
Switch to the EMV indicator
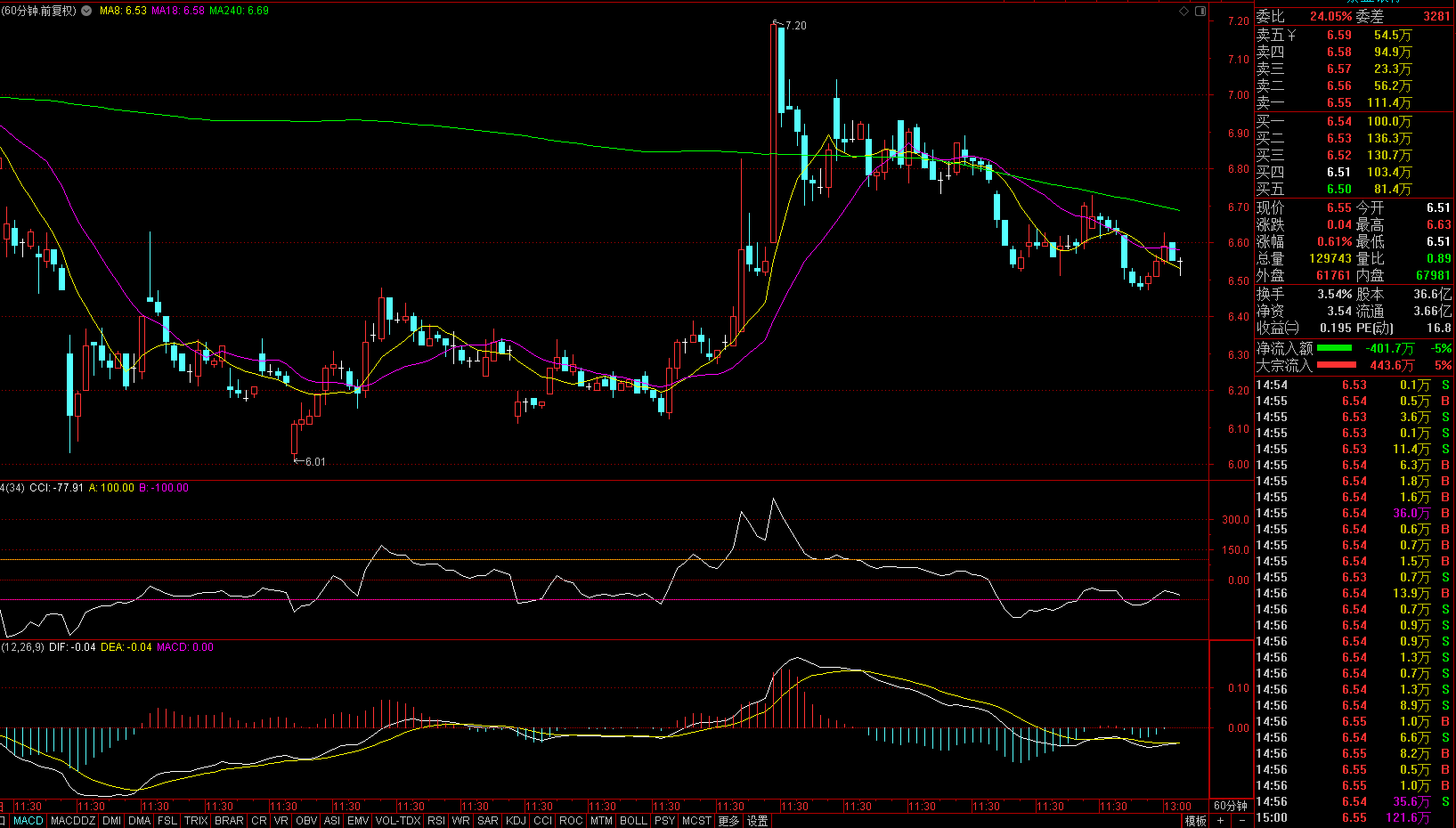(358, 821)
